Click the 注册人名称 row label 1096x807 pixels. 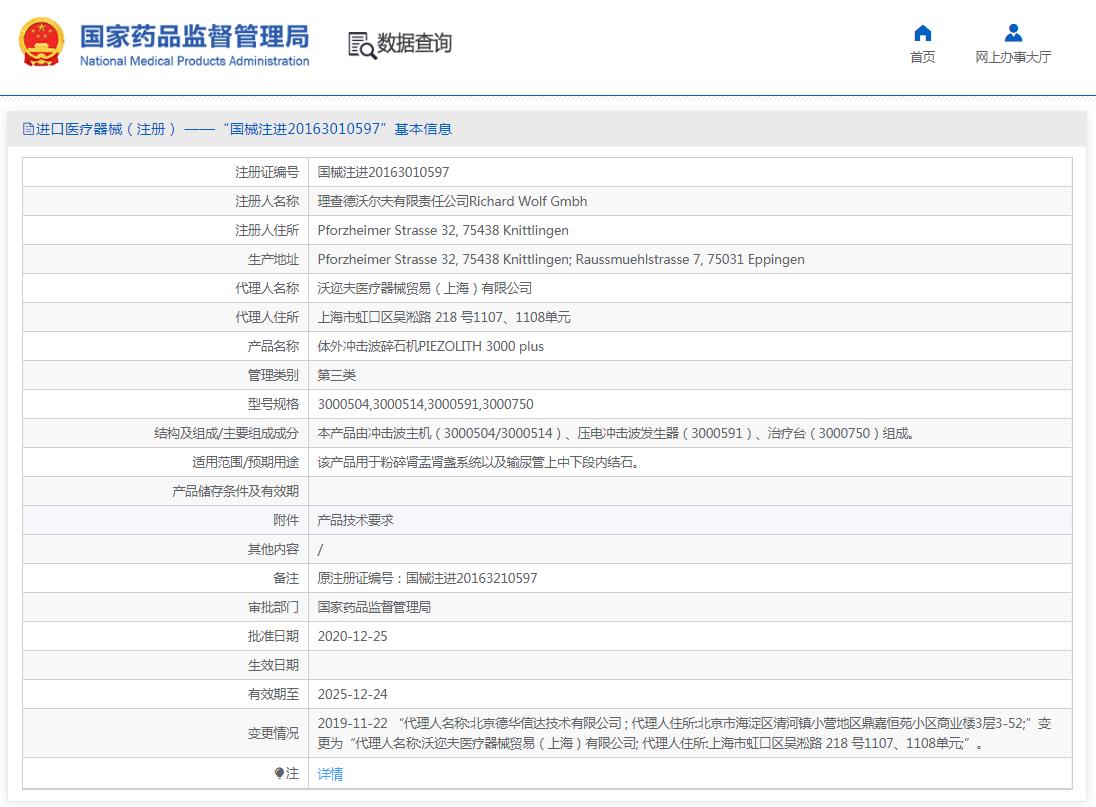267,201
